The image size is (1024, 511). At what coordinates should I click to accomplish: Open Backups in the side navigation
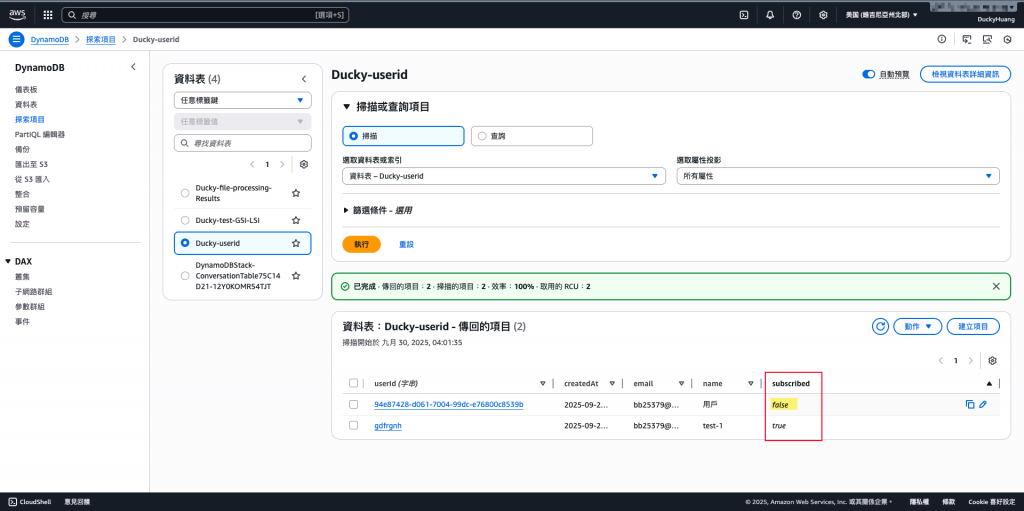click(x=22, y=149)
